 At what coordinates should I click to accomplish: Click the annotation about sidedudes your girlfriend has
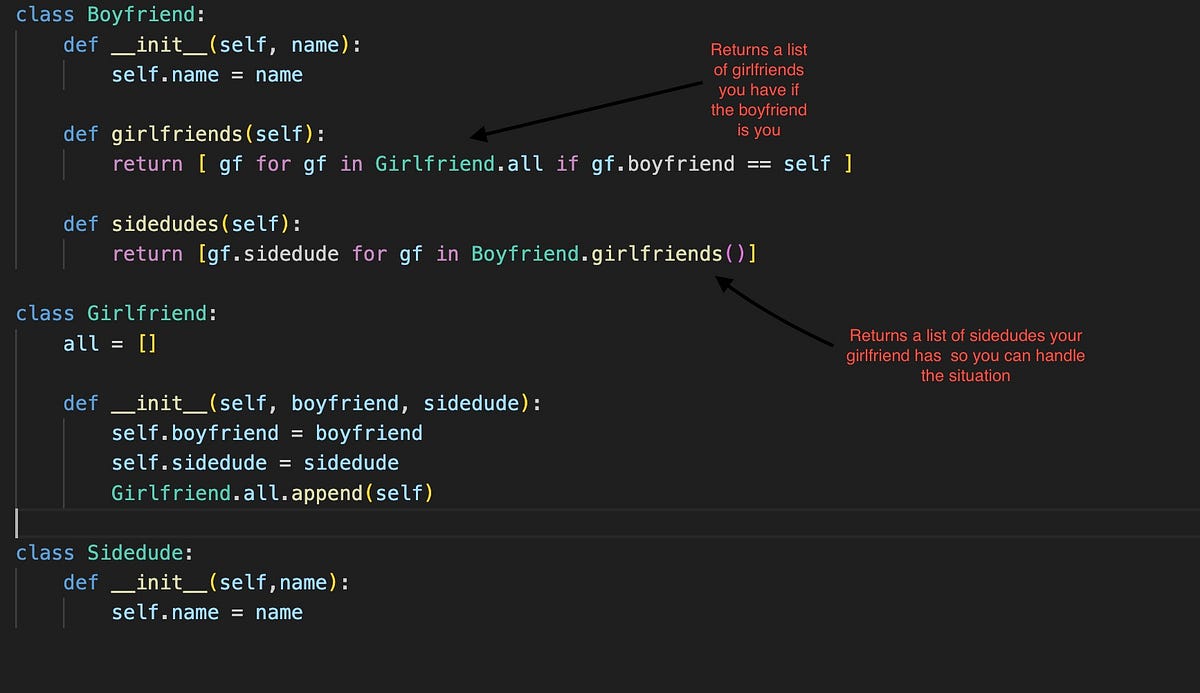click(965, 356)
